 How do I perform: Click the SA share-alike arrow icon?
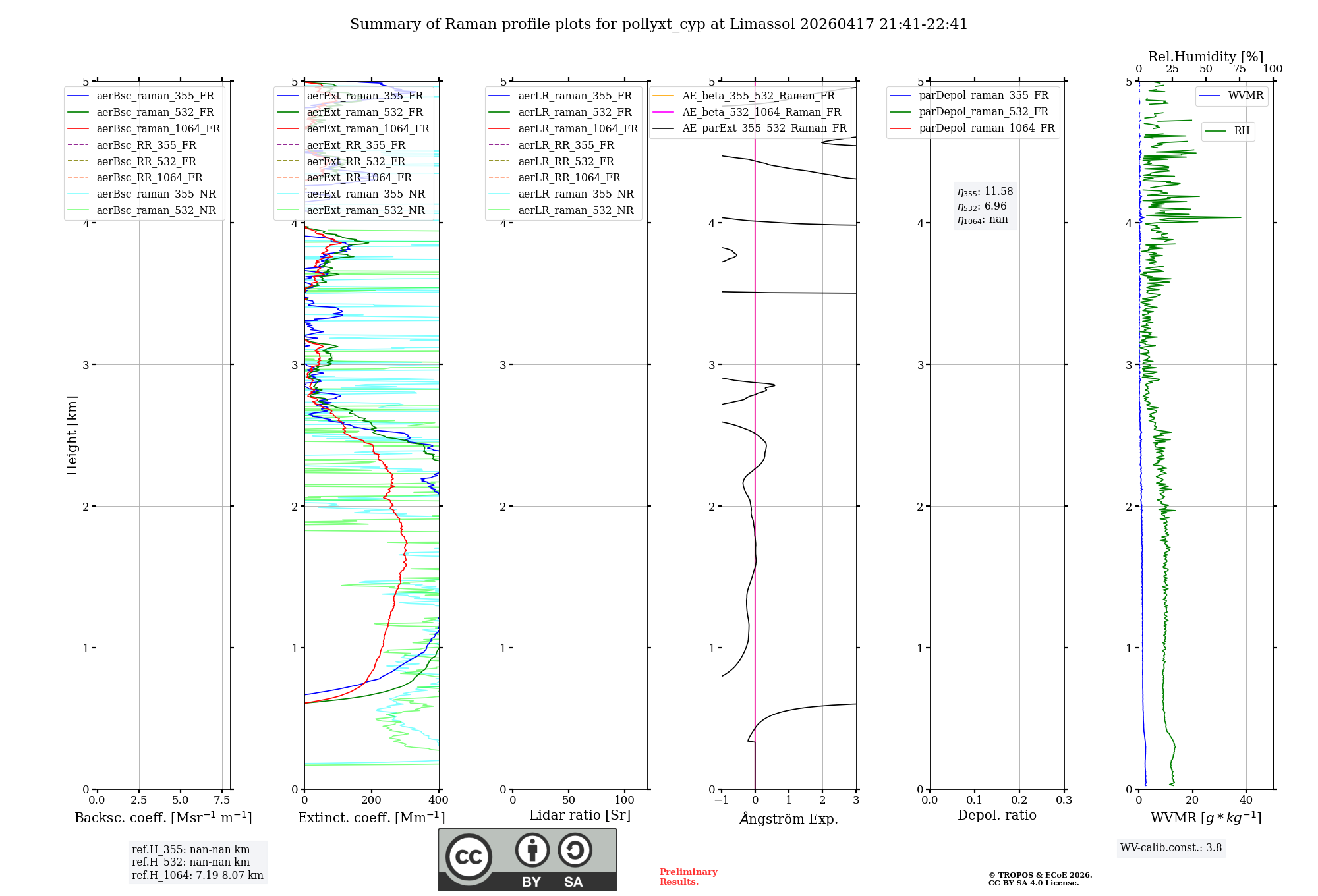pos(575,850)
